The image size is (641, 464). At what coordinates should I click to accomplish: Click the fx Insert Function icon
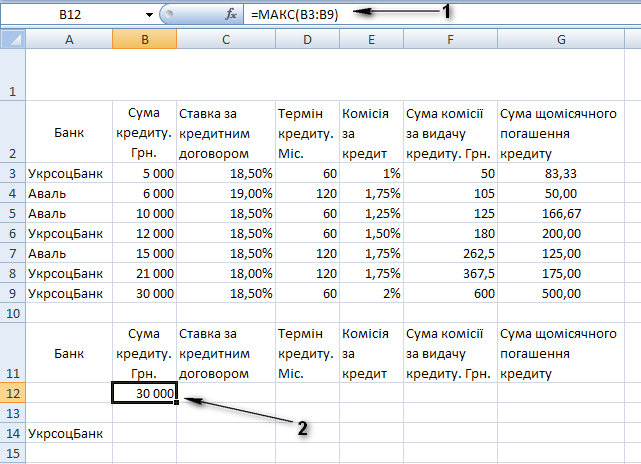click(231, 15)
